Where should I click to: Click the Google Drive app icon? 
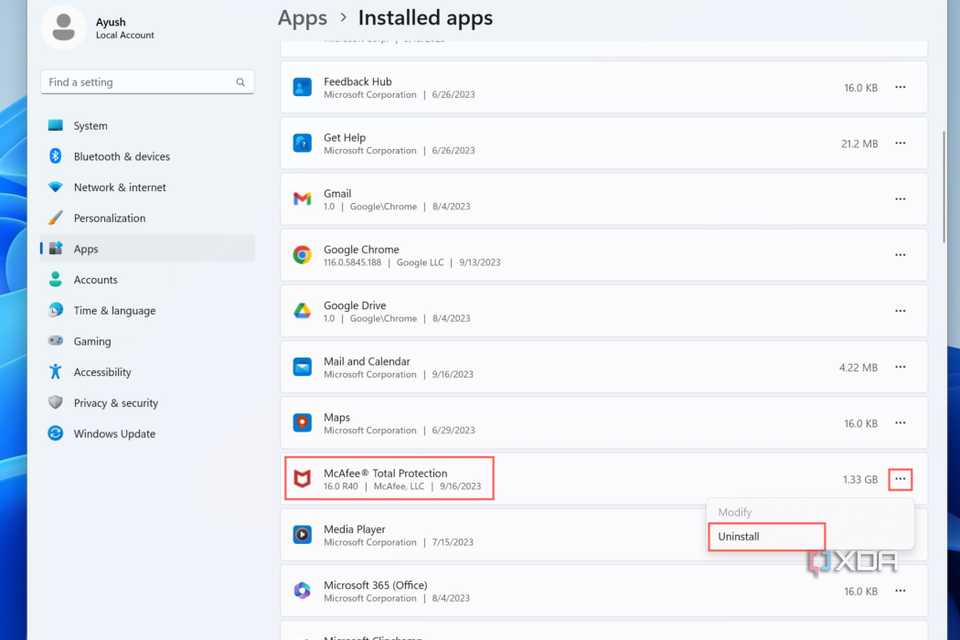point(302,311)
